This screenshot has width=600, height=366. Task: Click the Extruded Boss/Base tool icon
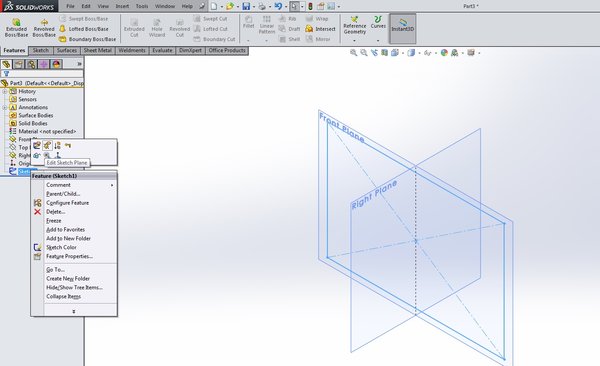pos(16,22)
